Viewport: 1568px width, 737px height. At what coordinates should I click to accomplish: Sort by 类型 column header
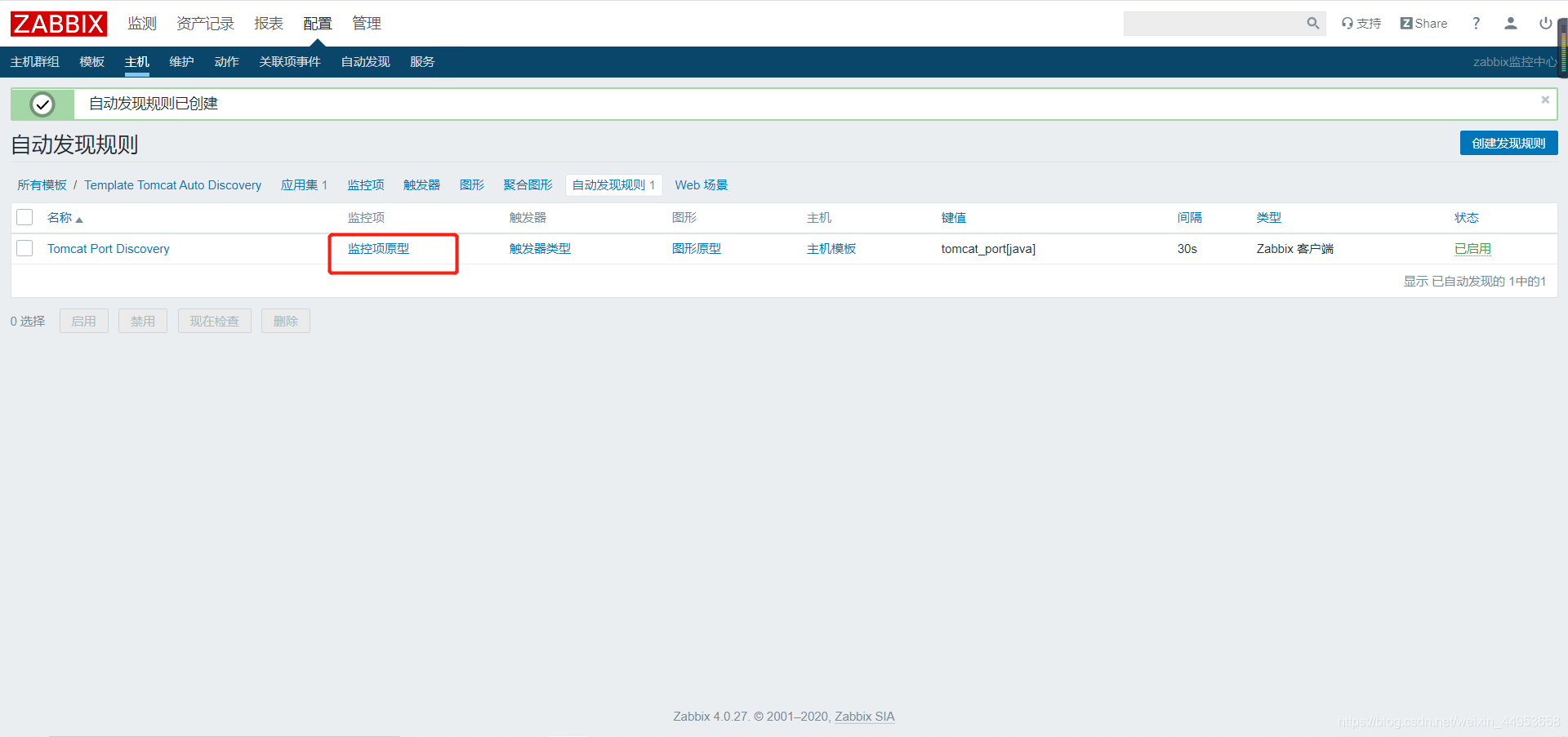[x=1269, y=218]
